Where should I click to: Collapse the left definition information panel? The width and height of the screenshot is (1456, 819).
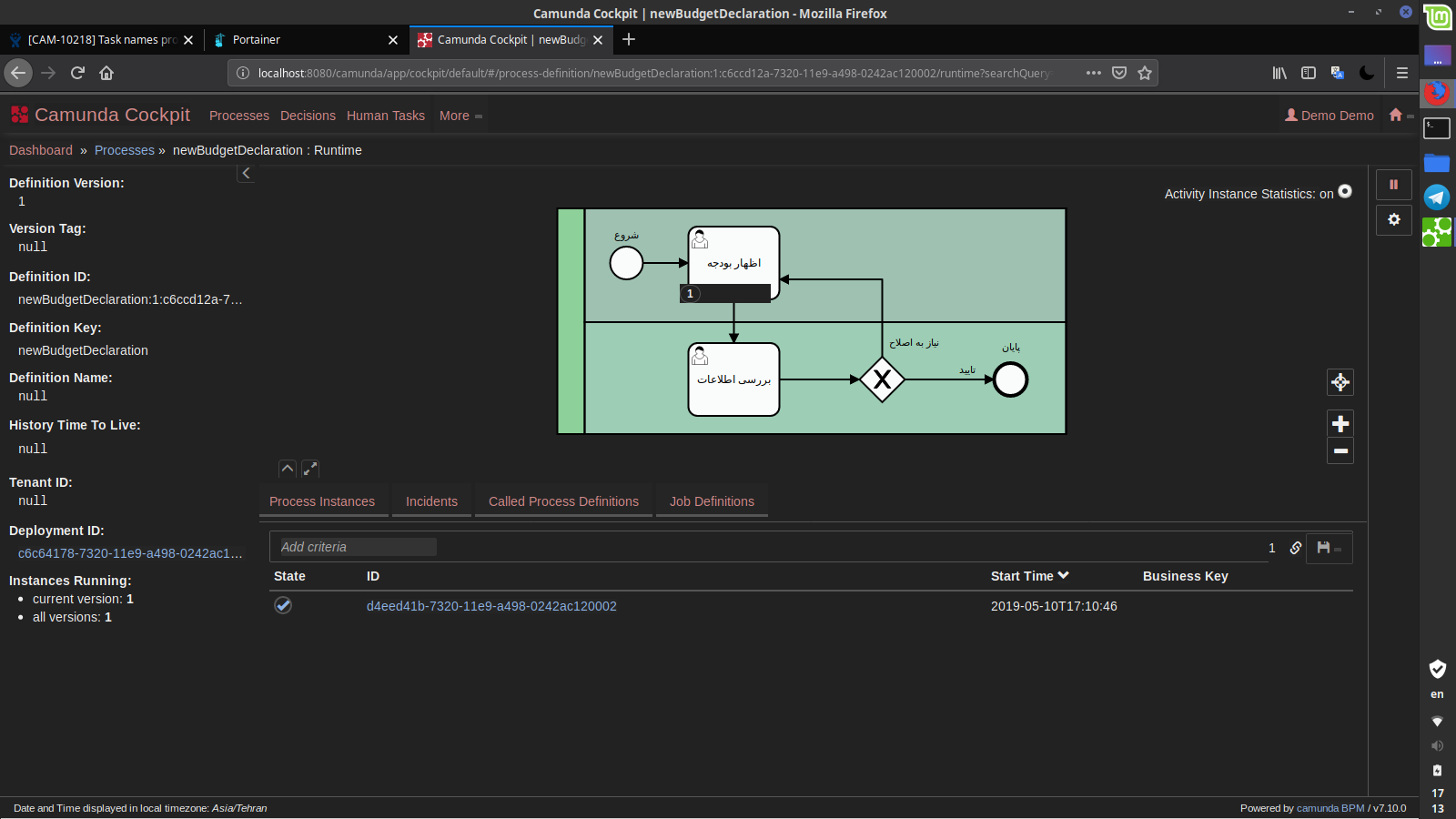(x=246, y=174)
